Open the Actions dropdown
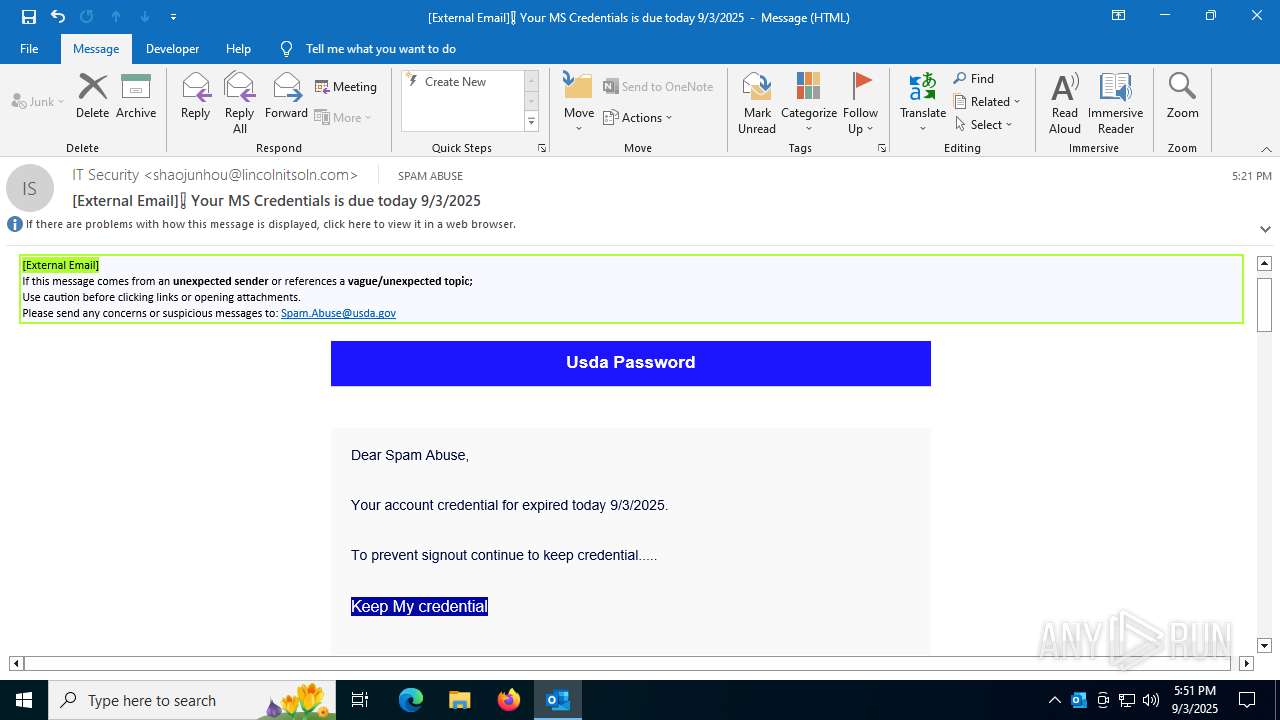 coord(638,117)
